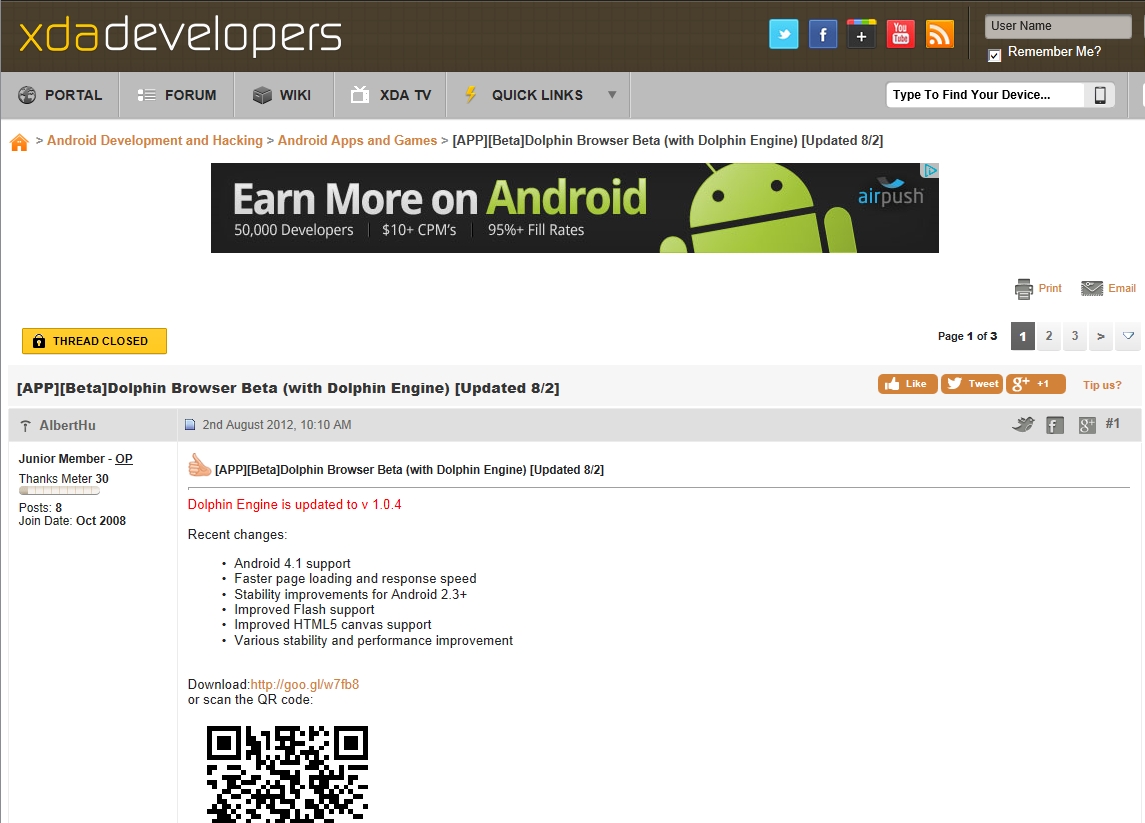Click the AdChoices icon on the banner
The height and width of the screenshot is (823, 1145).
930,170
